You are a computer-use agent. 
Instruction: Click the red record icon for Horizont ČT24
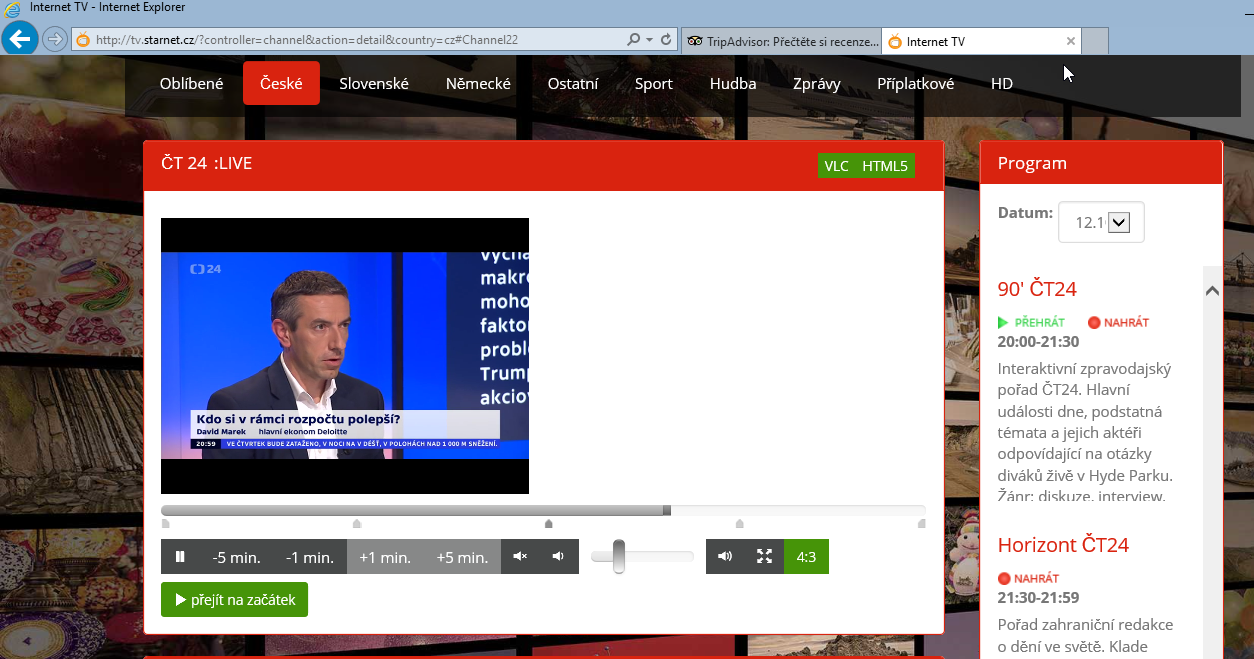pos(1004,578)
